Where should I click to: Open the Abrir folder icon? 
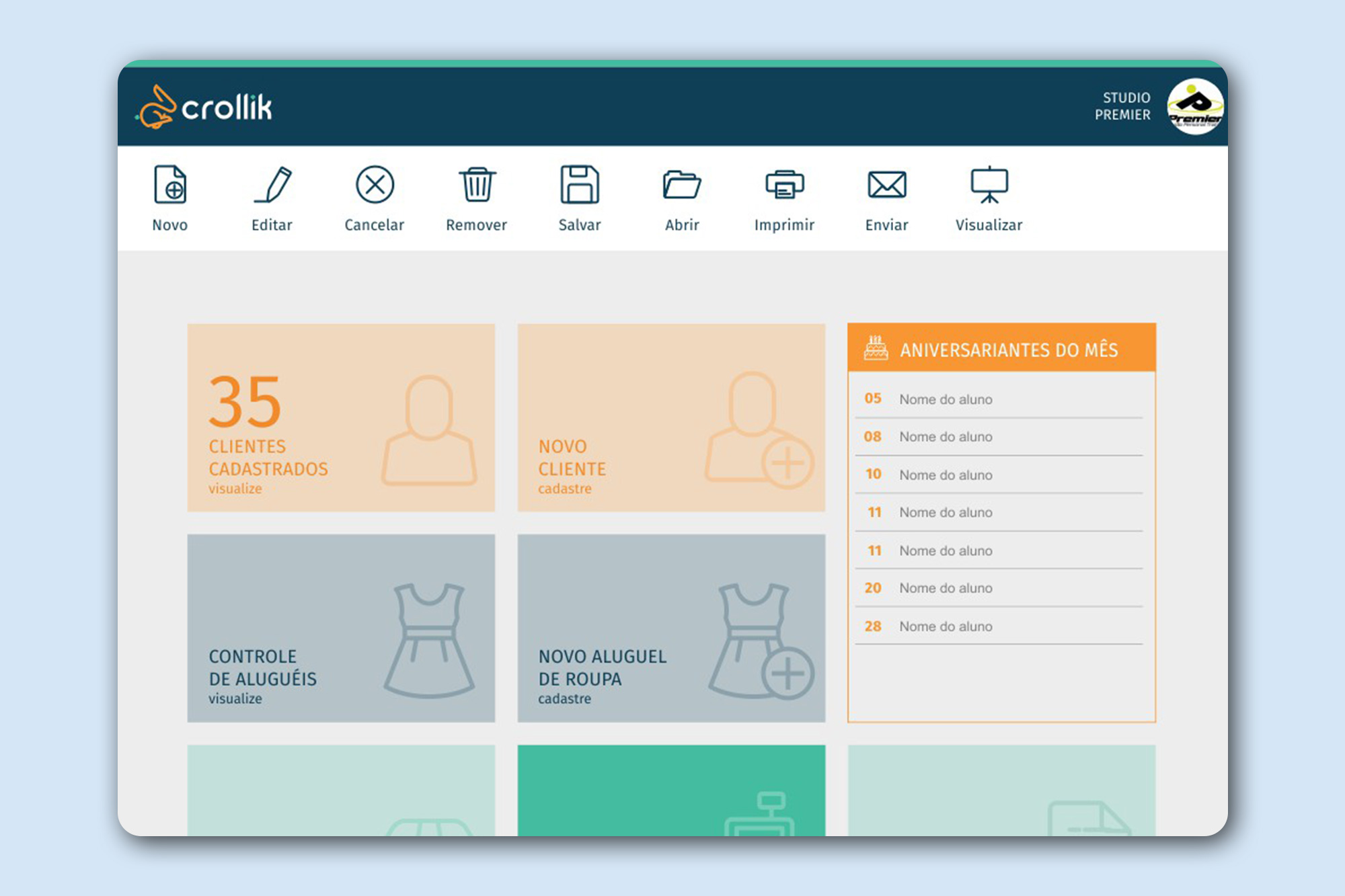pos(681,184)
